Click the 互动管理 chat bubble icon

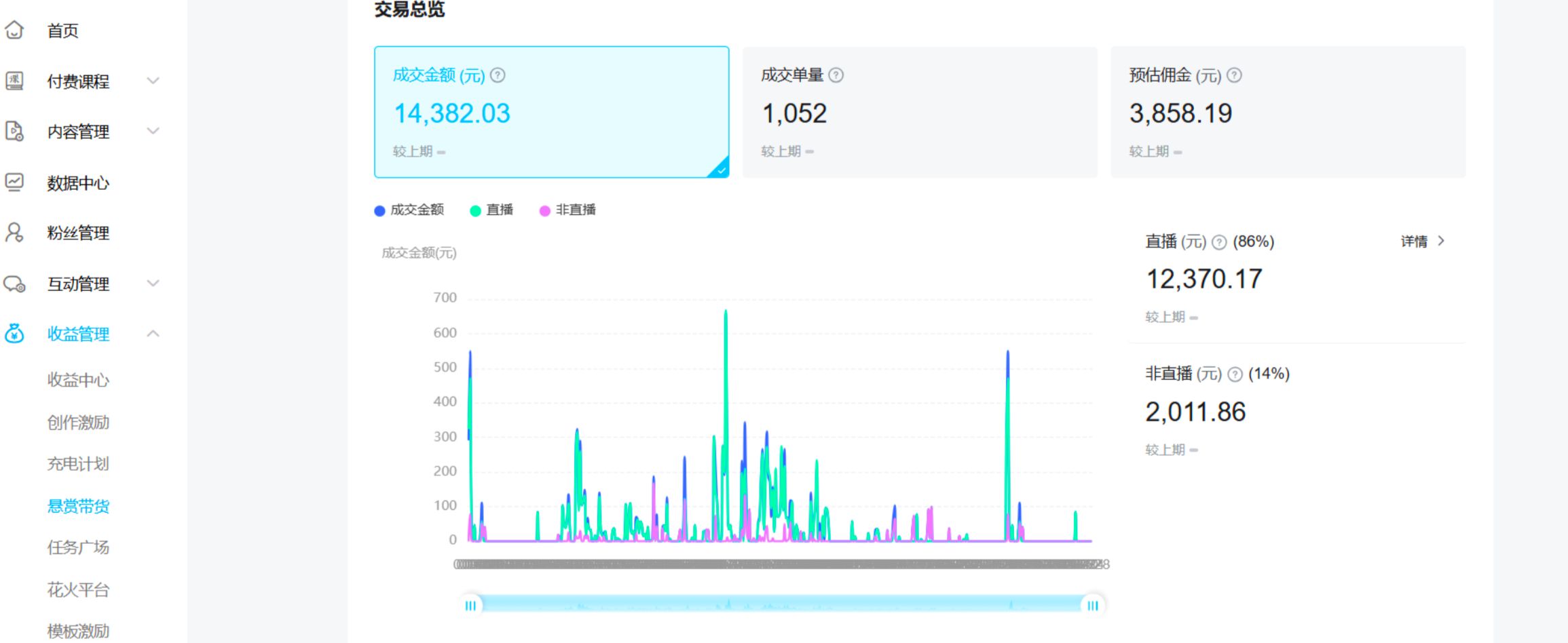click(x=14, y=284)
